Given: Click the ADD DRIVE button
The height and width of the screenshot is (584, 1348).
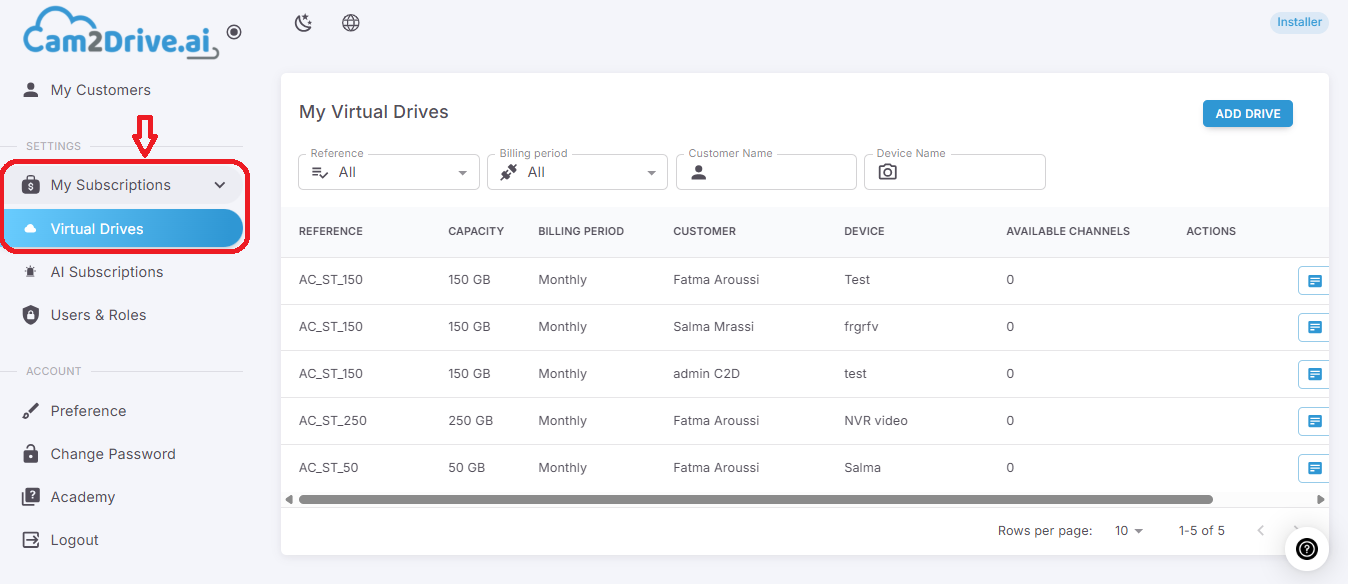Looking at the screenshot, I should click(1248, 114).
